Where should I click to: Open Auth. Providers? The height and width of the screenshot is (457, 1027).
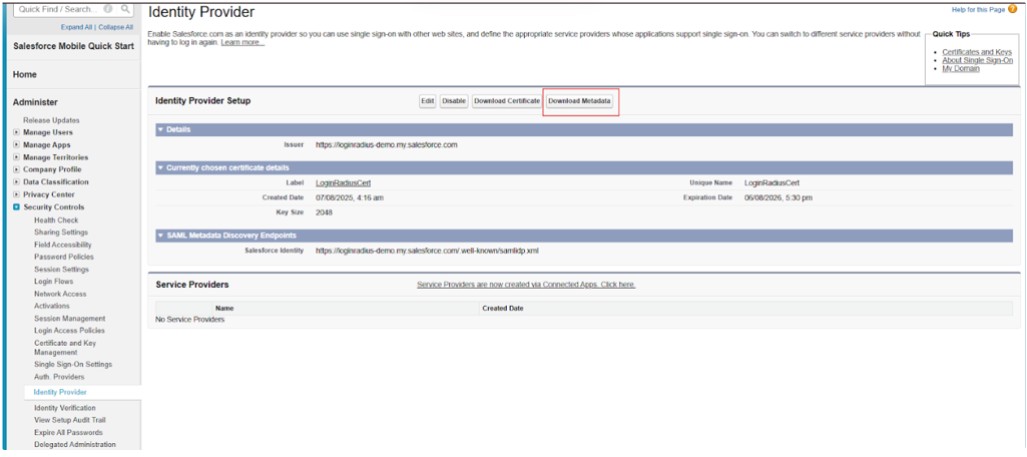tap(59, 377)
